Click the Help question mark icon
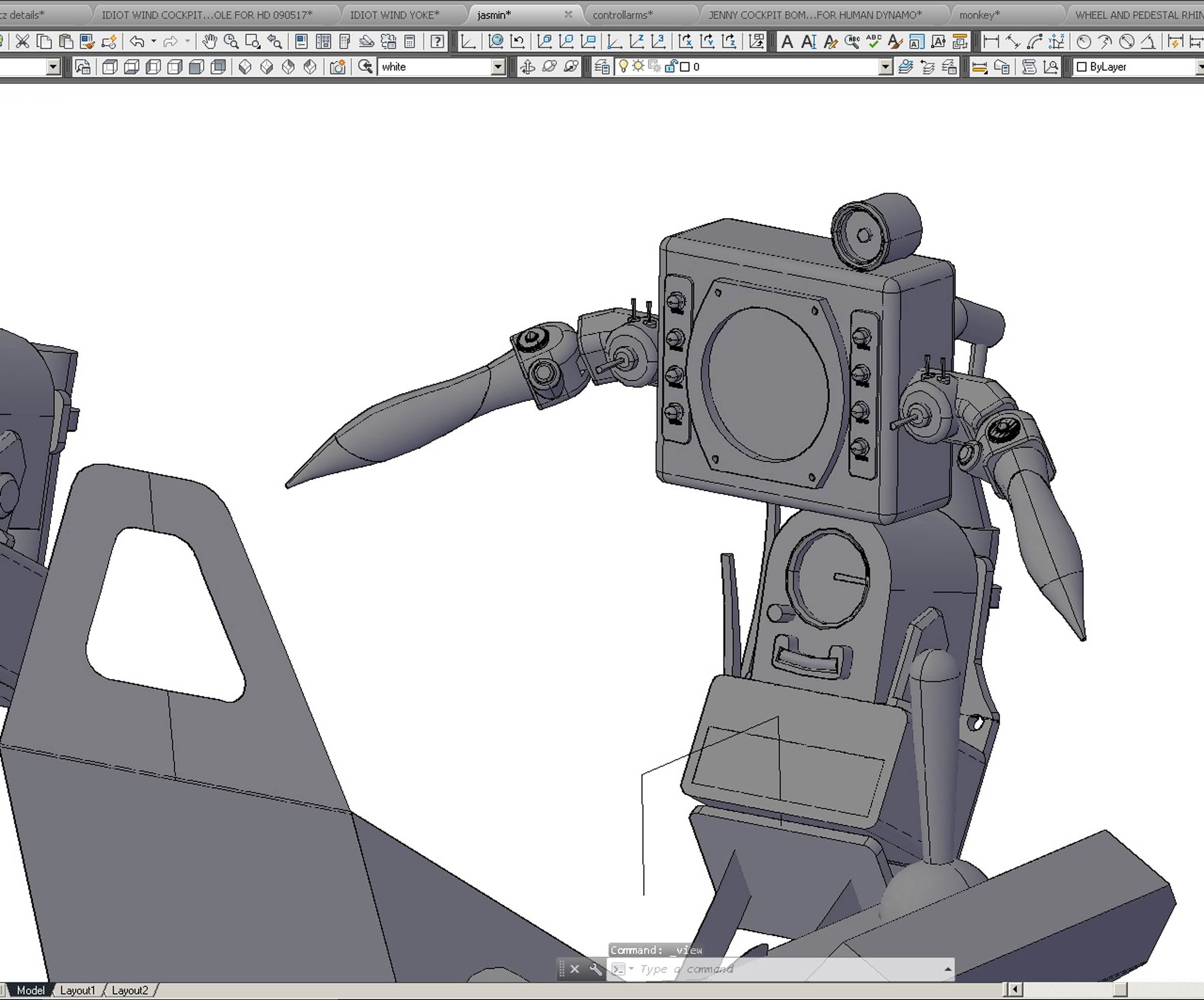The image size is (1204, 1000). pos(437,41)
